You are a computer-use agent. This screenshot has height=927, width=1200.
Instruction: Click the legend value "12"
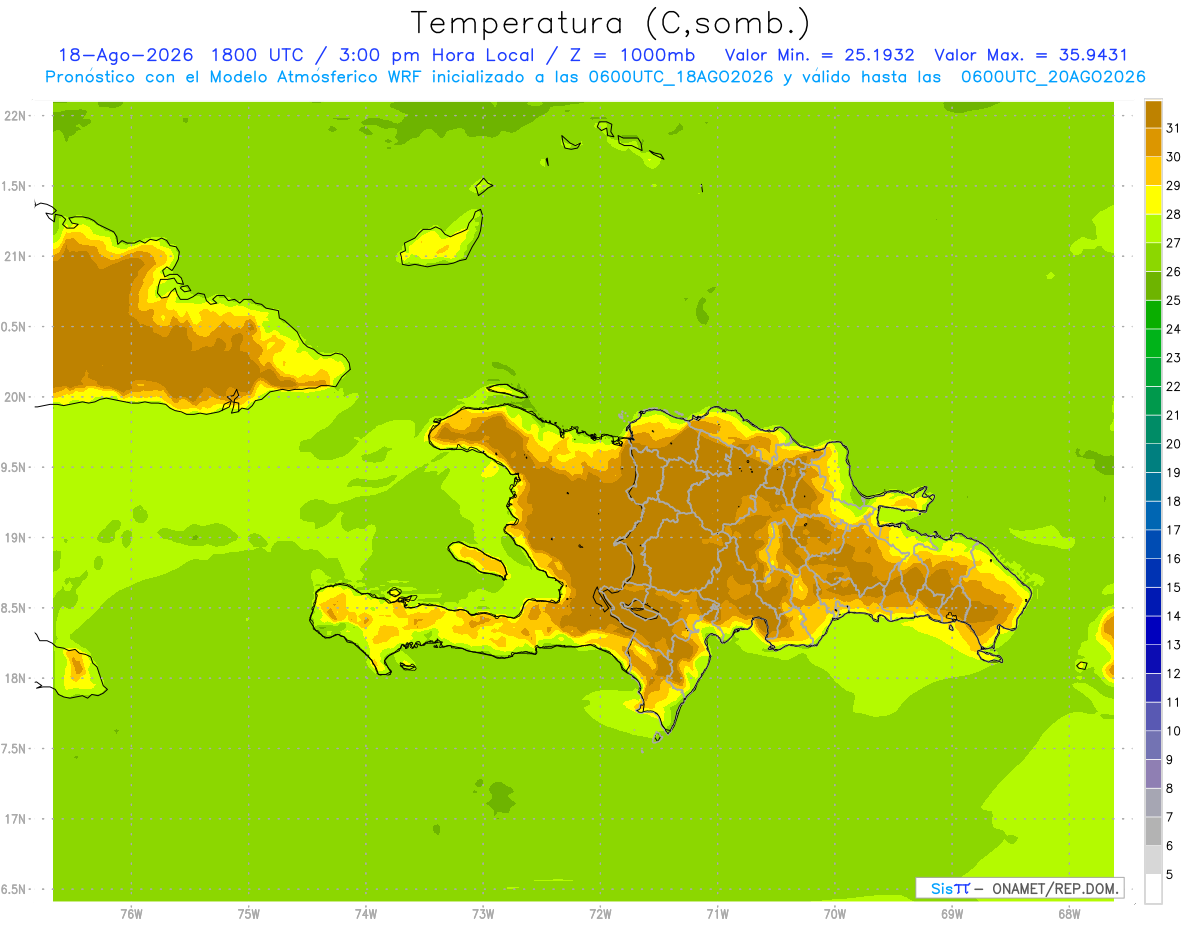tap(1173, 674)
